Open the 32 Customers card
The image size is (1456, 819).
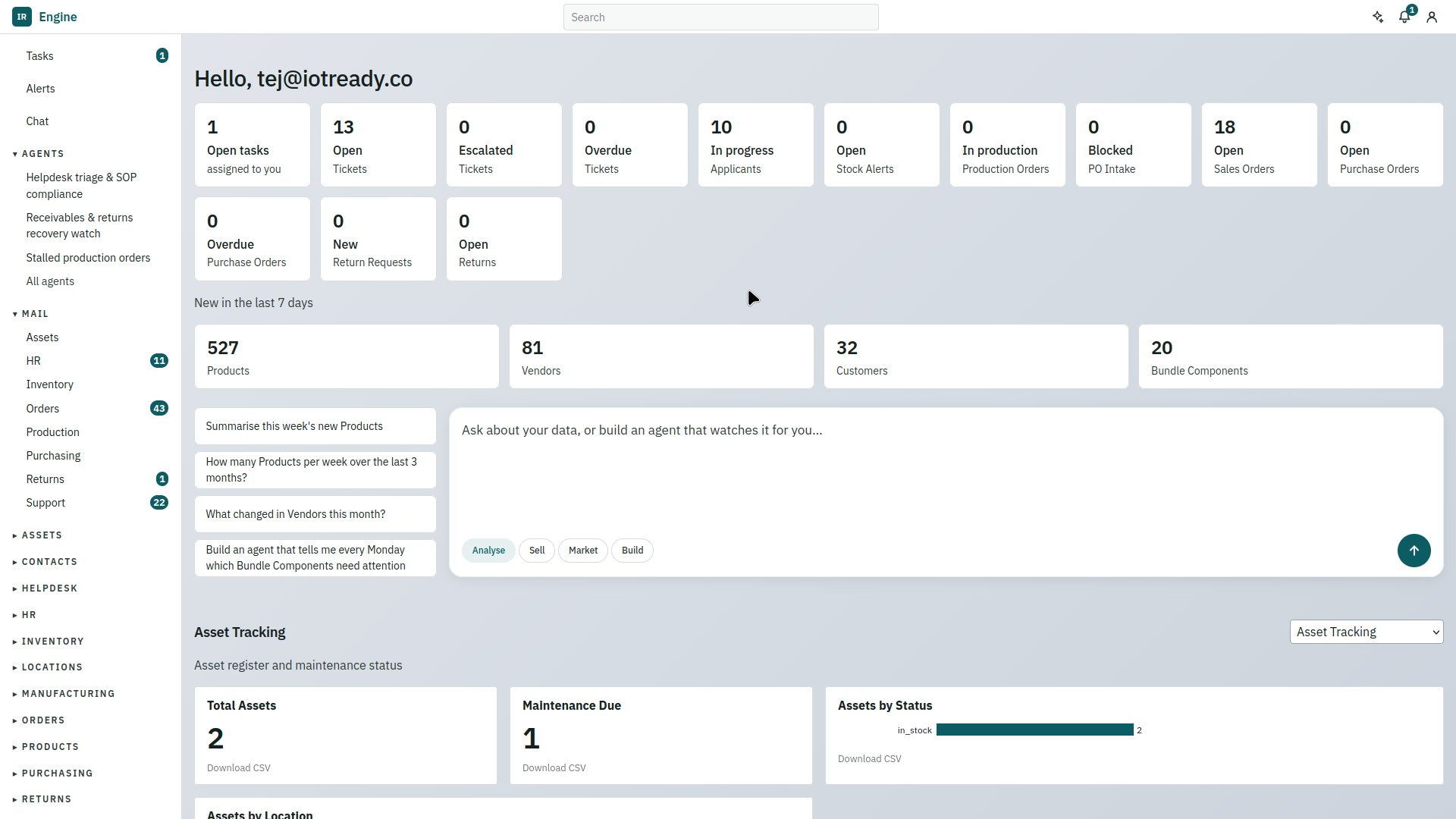click(976, 356)
